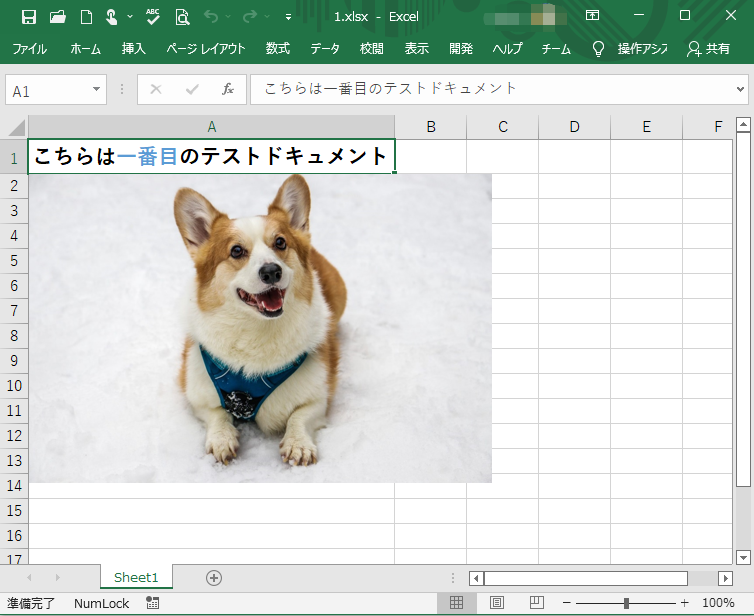Open the ヘルプ tab

coord(507,49)
